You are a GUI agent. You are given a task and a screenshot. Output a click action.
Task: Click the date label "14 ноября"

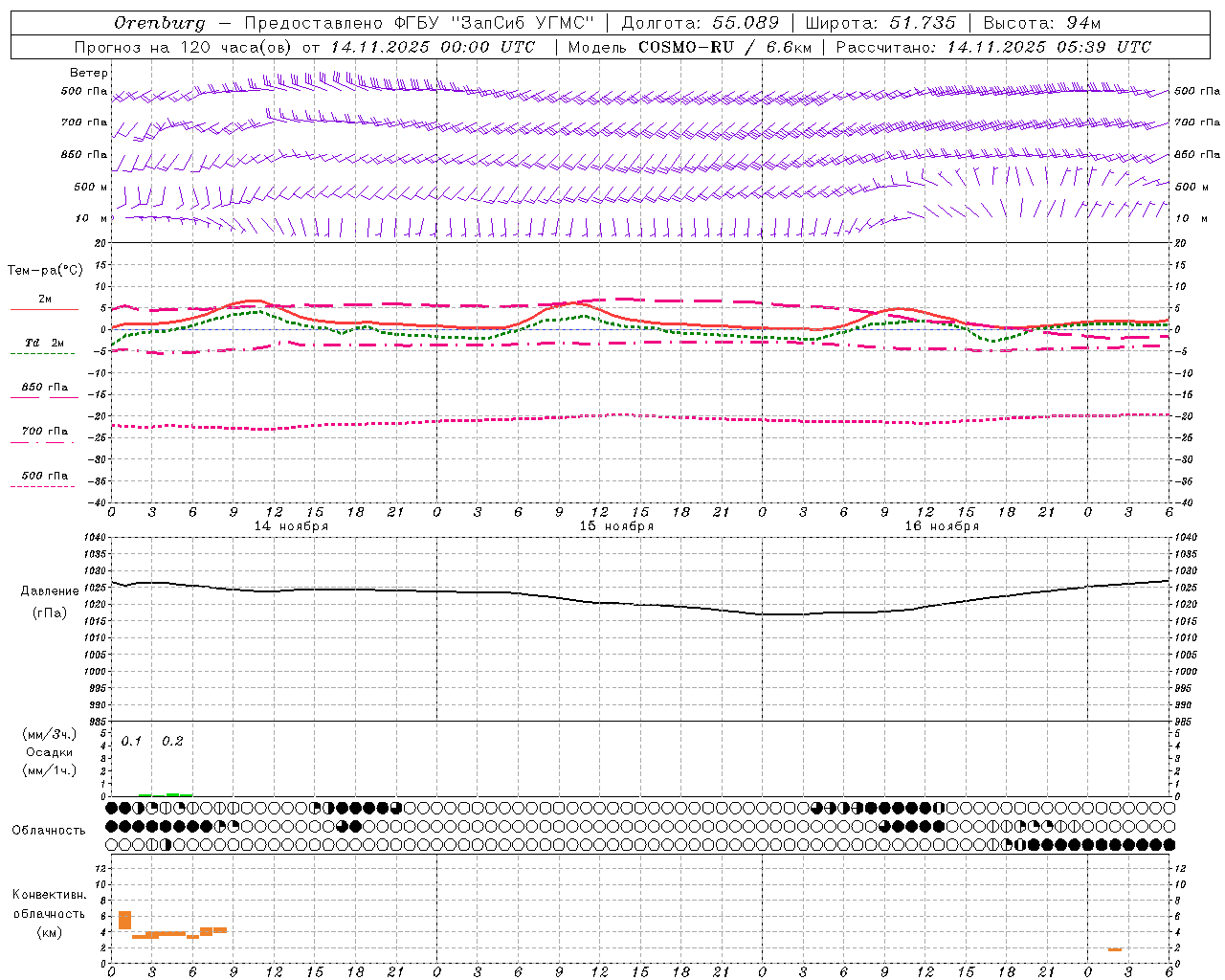coord(291,526)
